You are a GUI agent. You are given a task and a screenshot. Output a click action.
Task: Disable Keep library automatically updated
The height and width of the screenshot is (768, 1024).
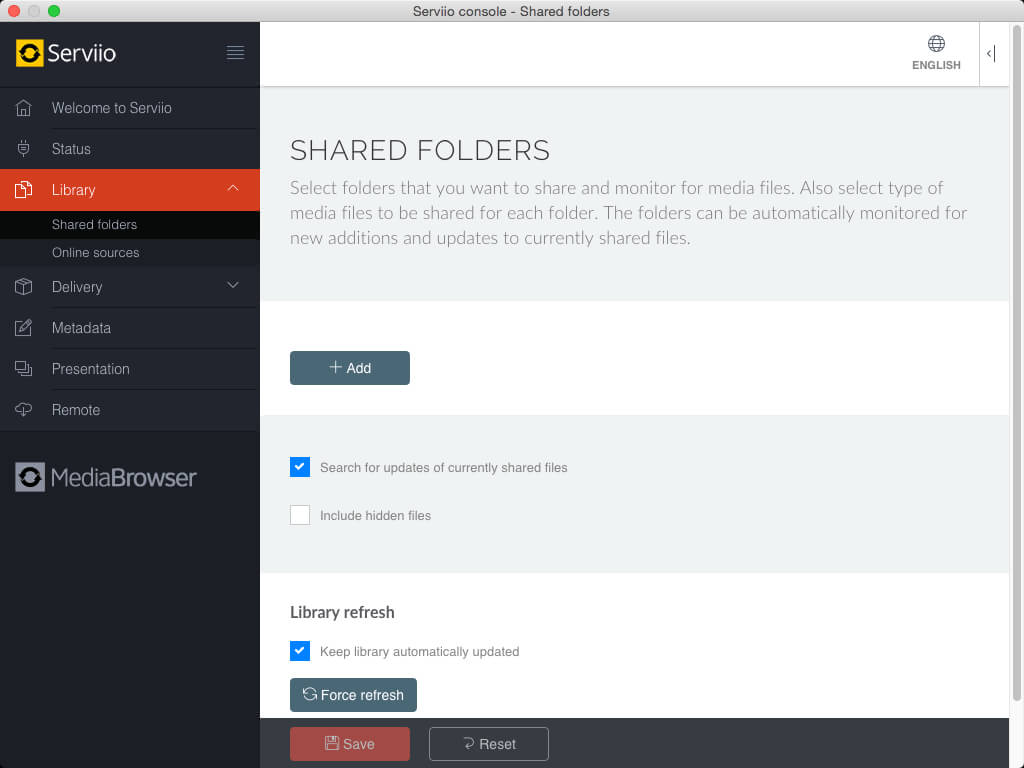tap(300, 651)
